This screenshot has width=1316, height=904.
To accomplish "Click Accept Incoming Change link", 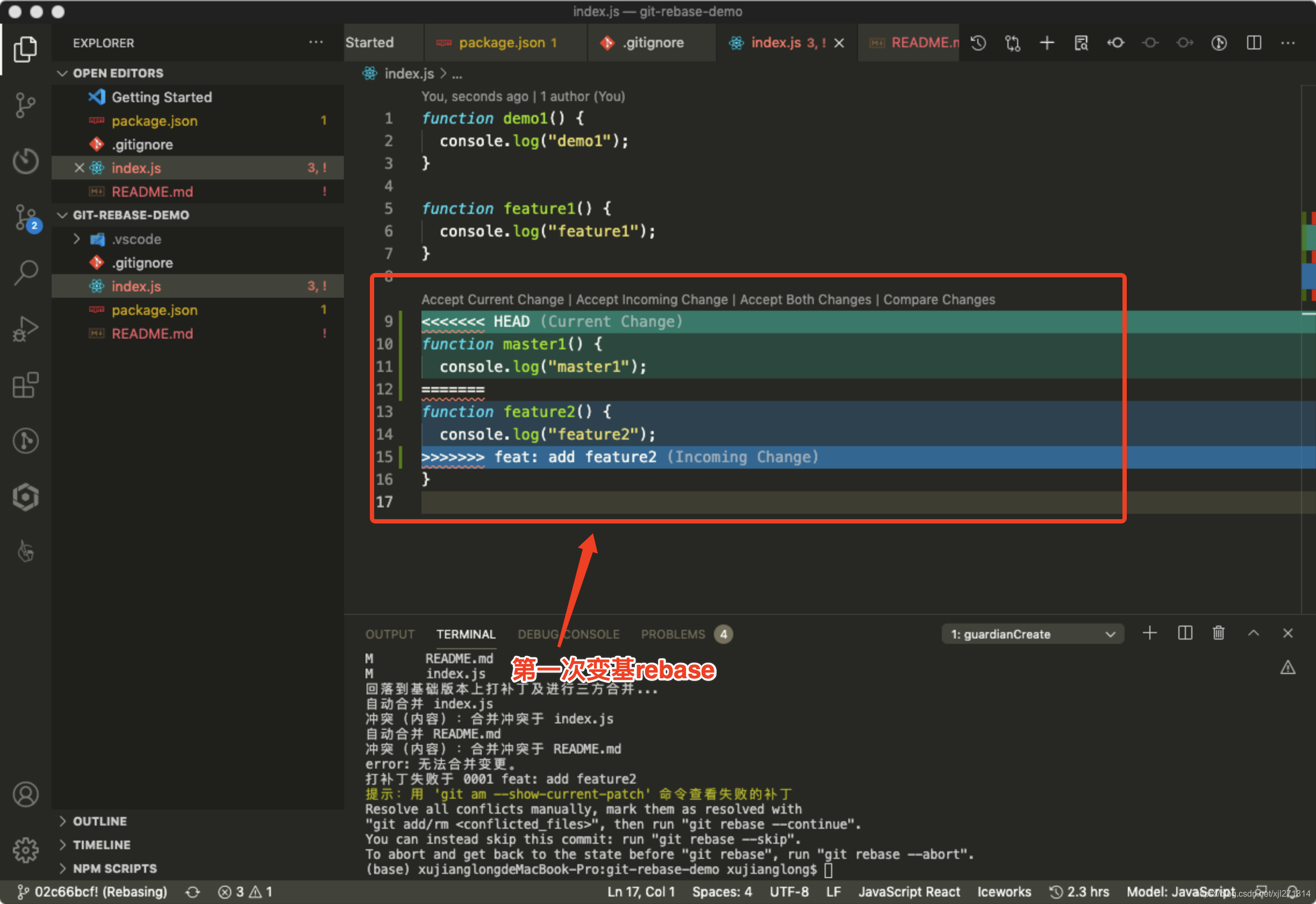I will pos(652,300).
